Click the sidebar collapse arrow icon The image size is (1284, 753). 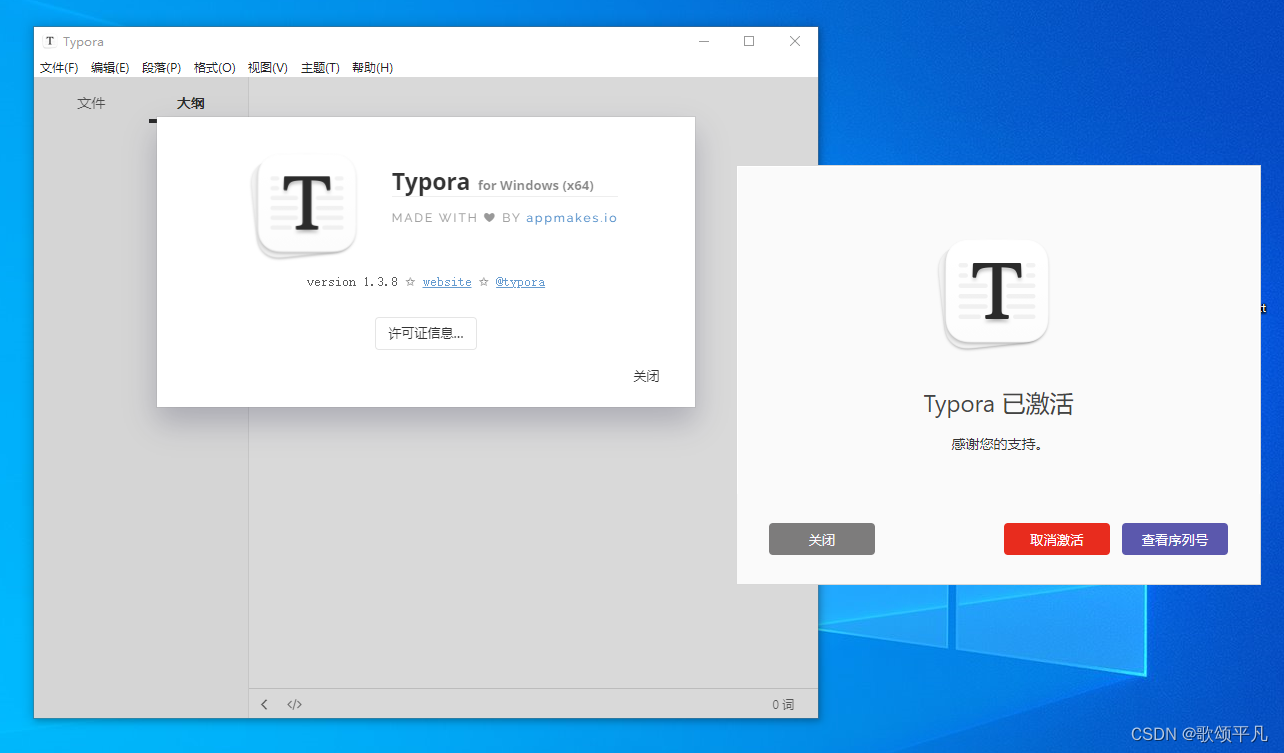coord(264,704)
